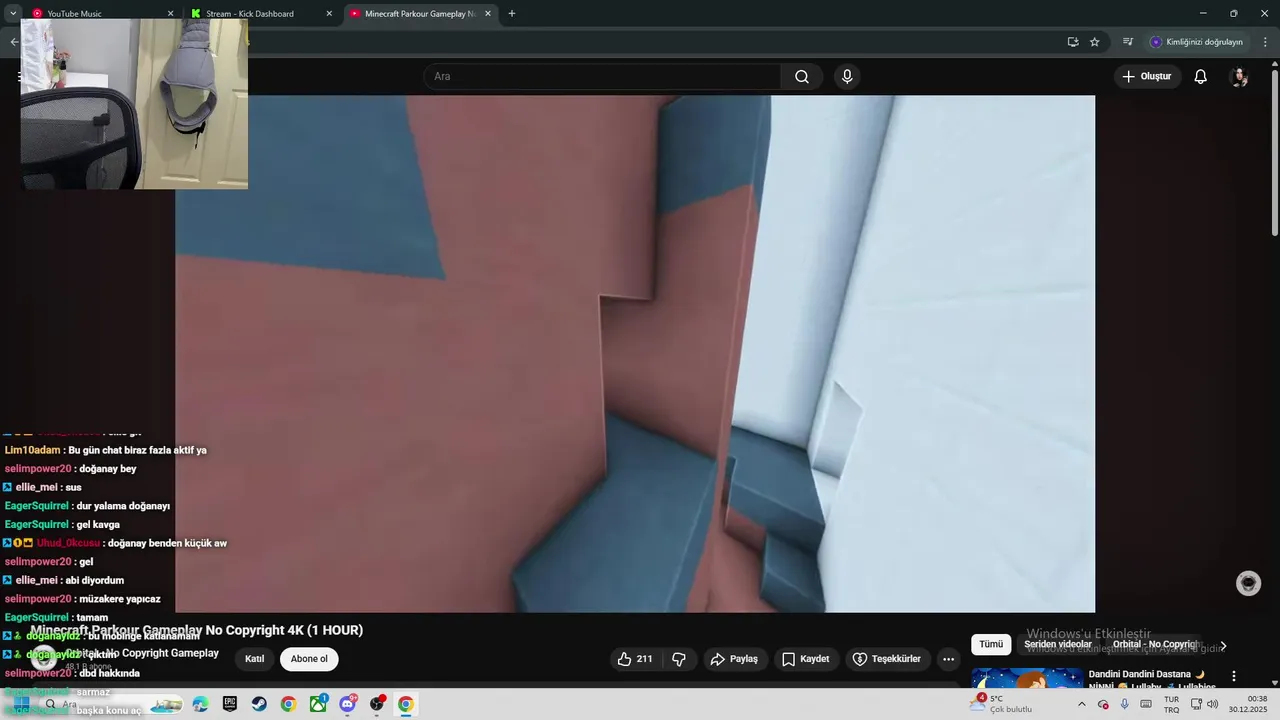Open the Dandini Dandini Dastana video thumbnail
Screen dimensions: 1280x720
pyautogui.click(x=1027, y=679)
